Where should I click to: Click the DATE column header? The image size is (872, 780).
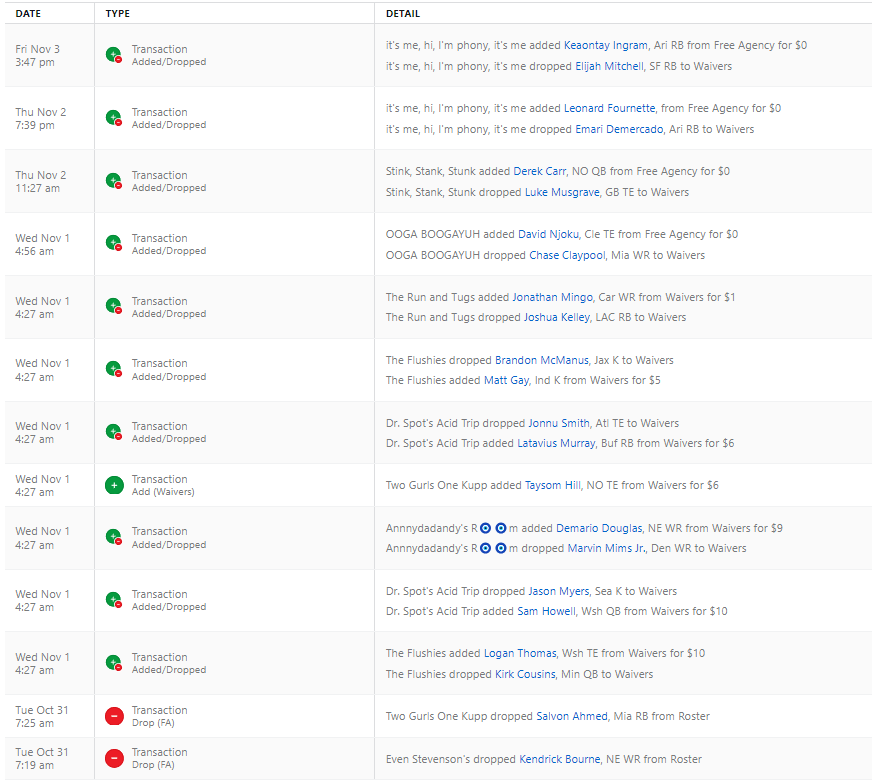[28, 14]
